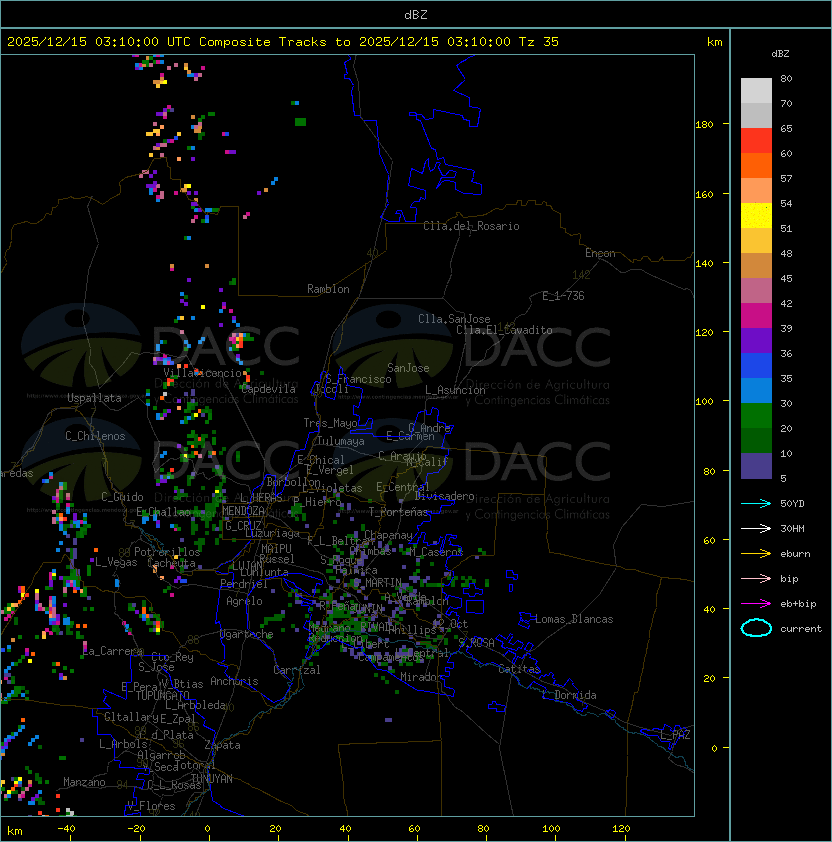Pick the topmost light gray legend swatch
Viewport: 832px width, 842px height.
point(756,90)
